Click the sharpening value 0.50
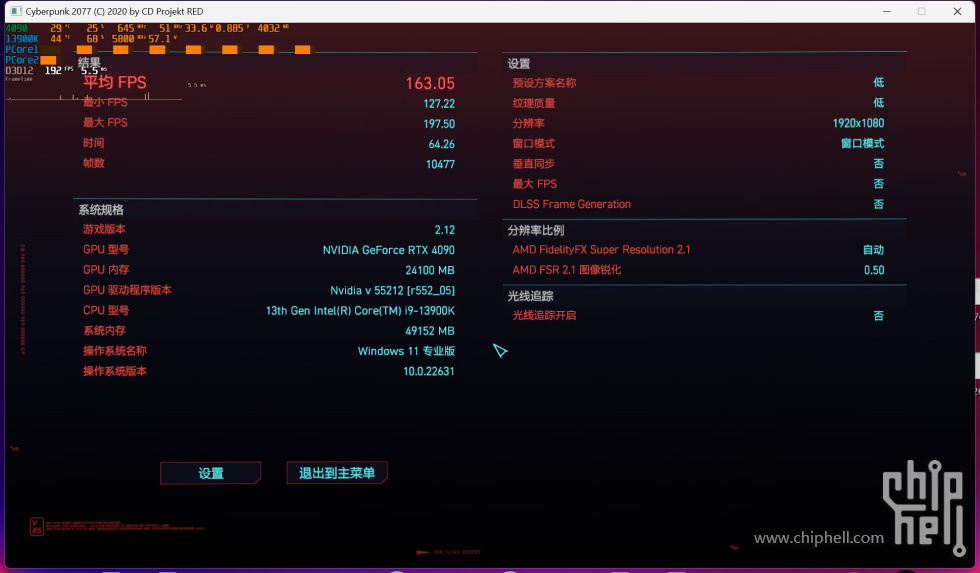This screenshot has width=980, height=573. tap(874, 271)
